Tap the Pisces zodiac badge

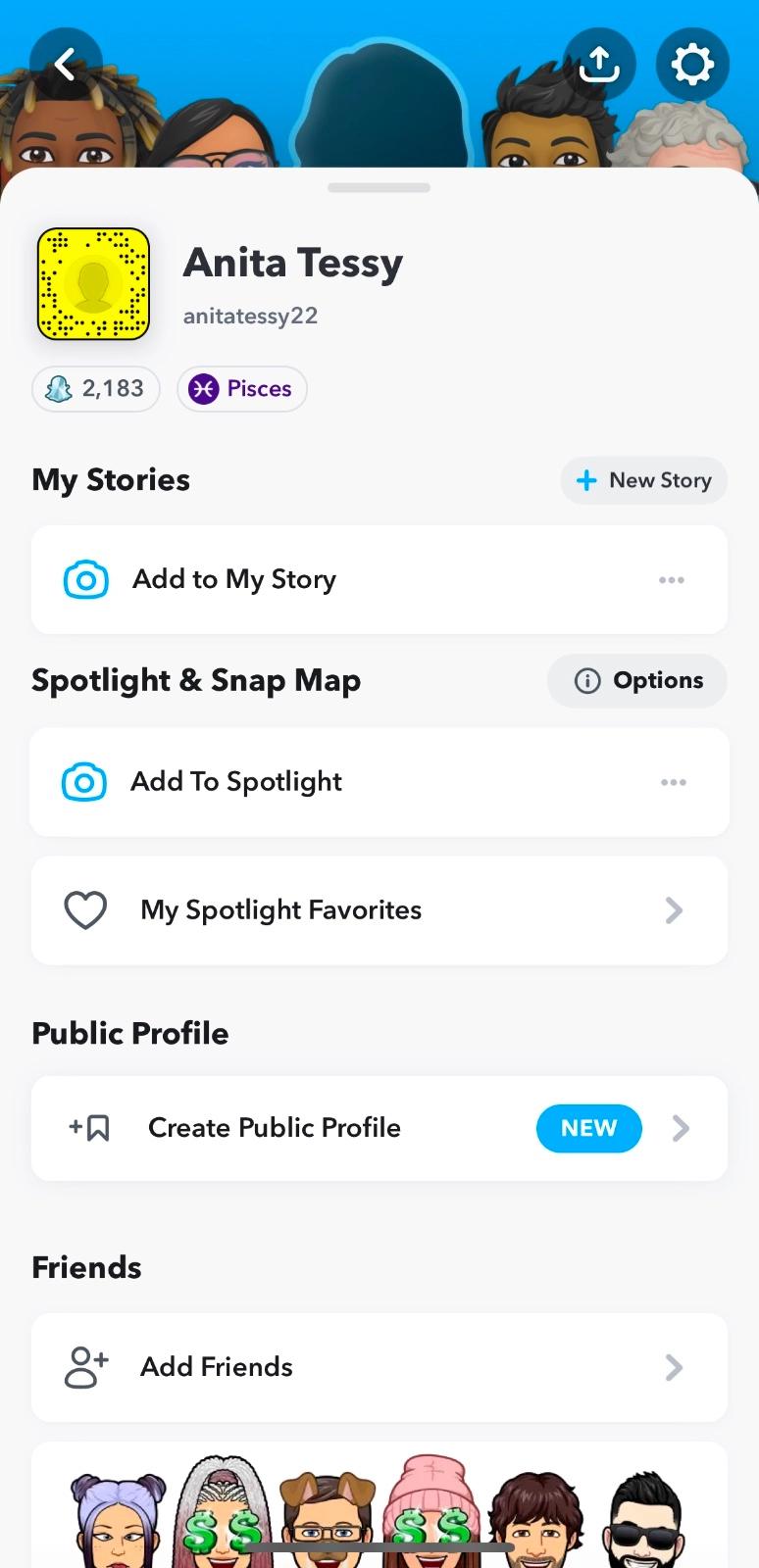click(242, 389)
